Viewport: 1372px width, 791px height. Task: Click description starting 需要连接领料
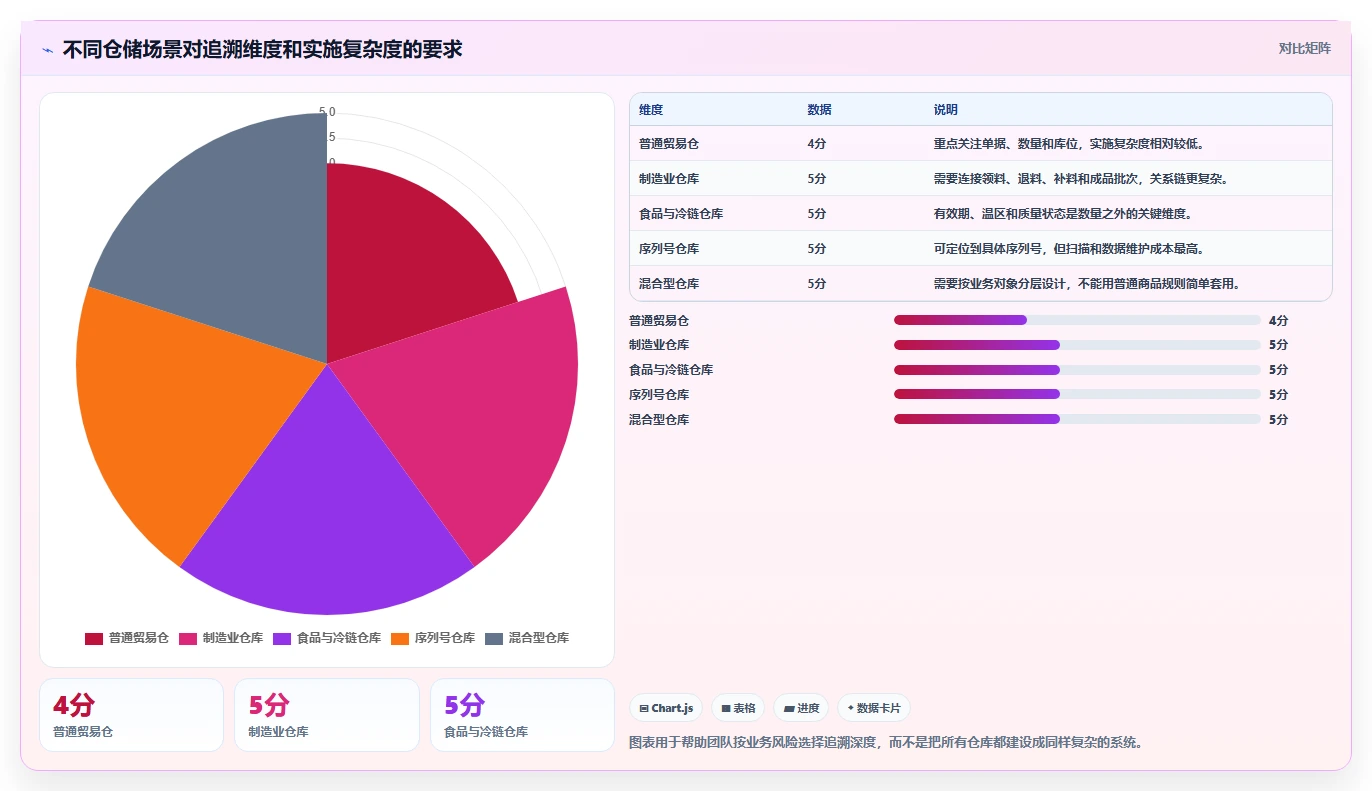[1081, 179]
